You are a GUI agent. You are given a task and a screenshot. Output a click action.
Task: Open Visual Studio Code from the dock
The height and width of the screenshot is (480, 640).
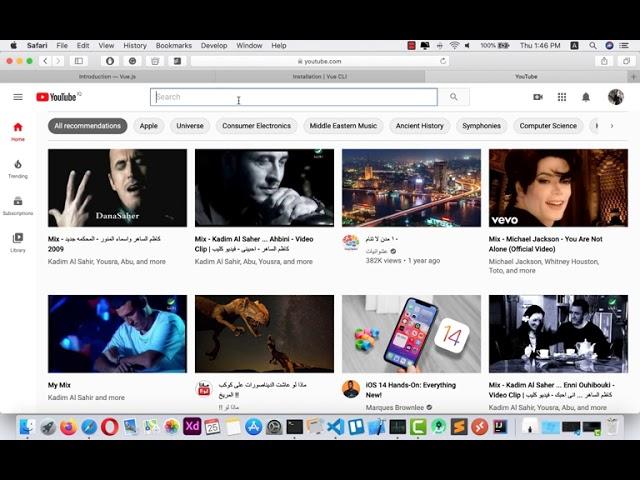[x=336, y=427]
